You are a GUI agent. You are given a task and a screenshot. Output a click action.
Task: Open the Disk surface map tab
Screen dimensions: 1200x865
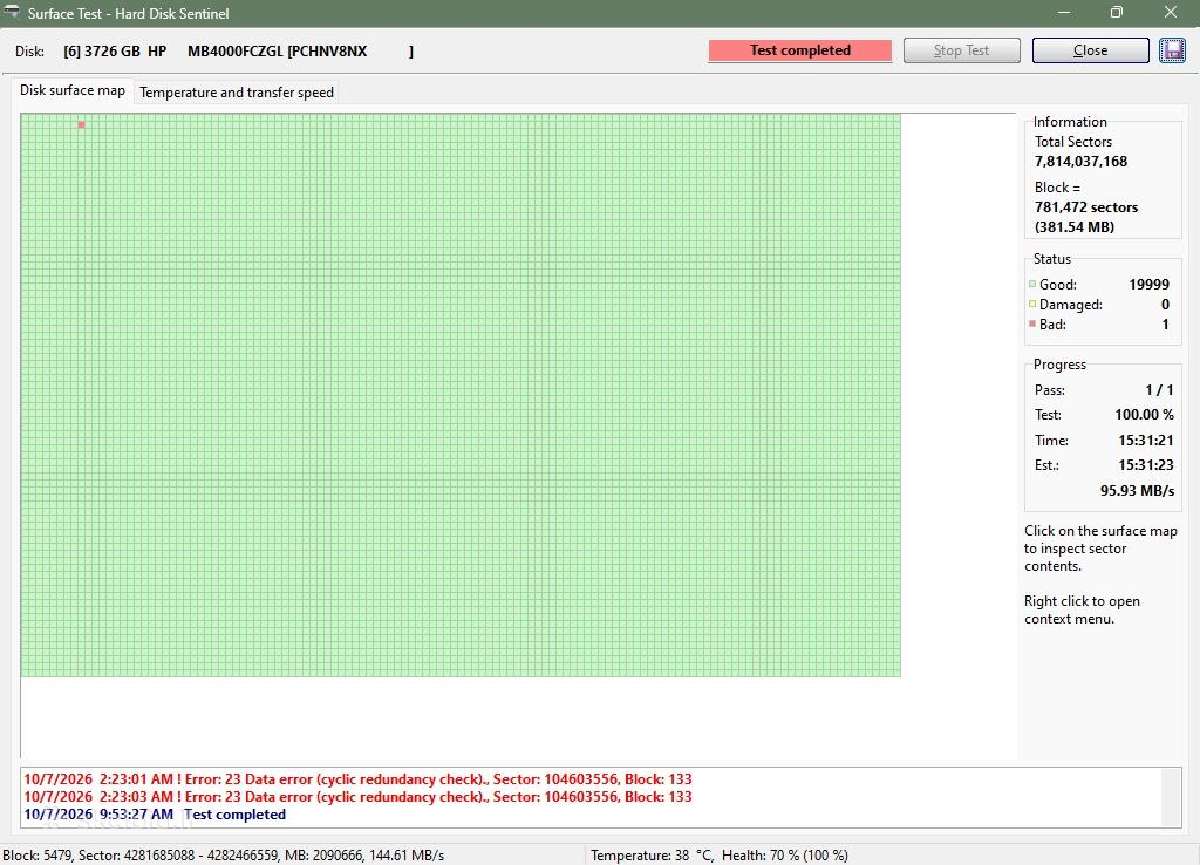pyautogui.click(x=73, y=90)
